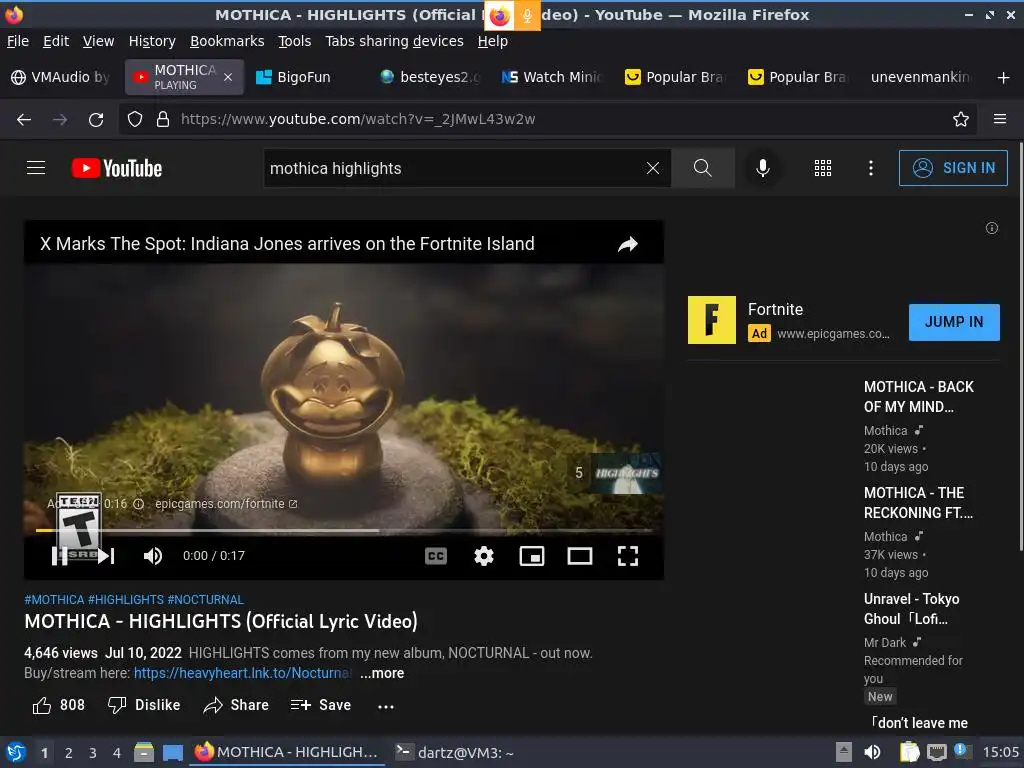View site security padlock info
The image size is (1024, 768).
point(163,120)
